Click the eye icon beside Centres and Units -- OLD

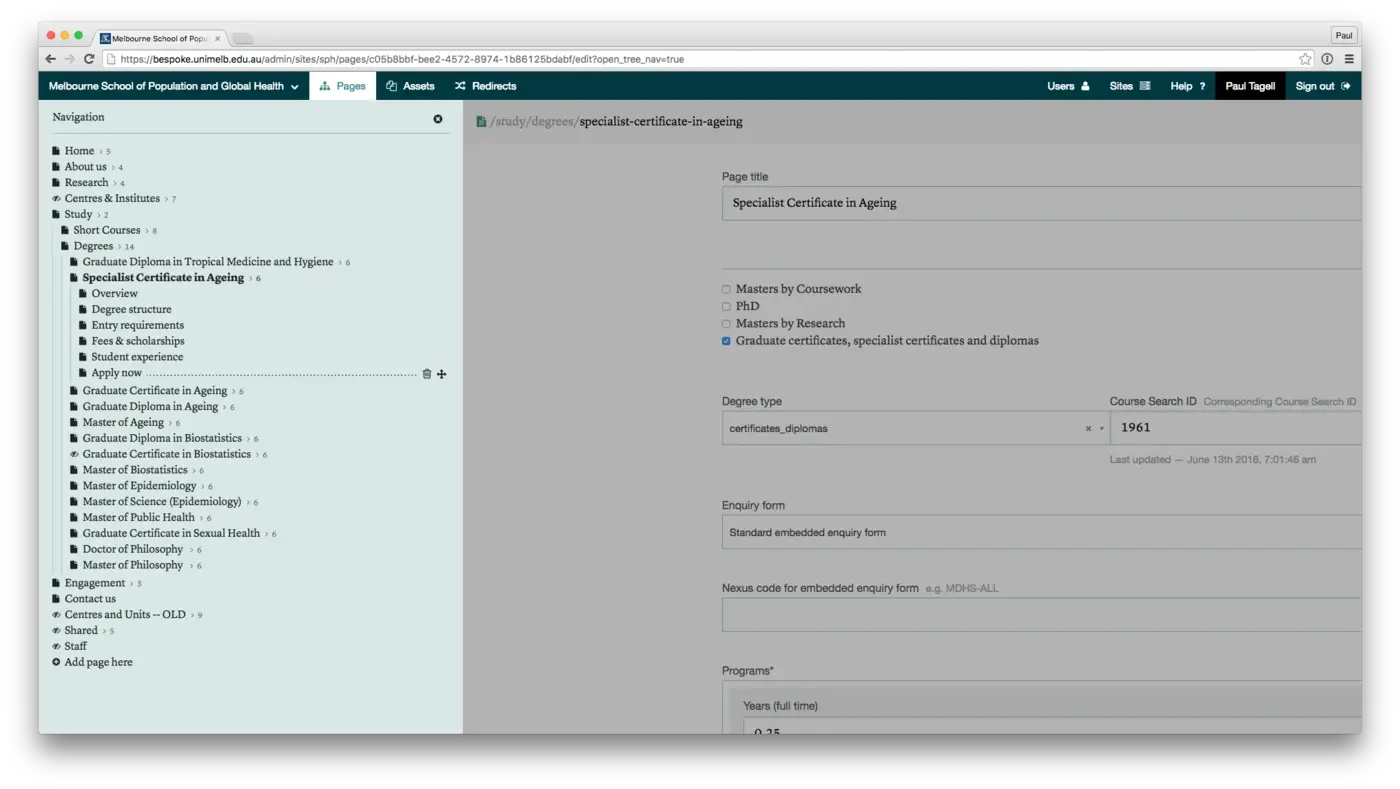coord(56,615)
